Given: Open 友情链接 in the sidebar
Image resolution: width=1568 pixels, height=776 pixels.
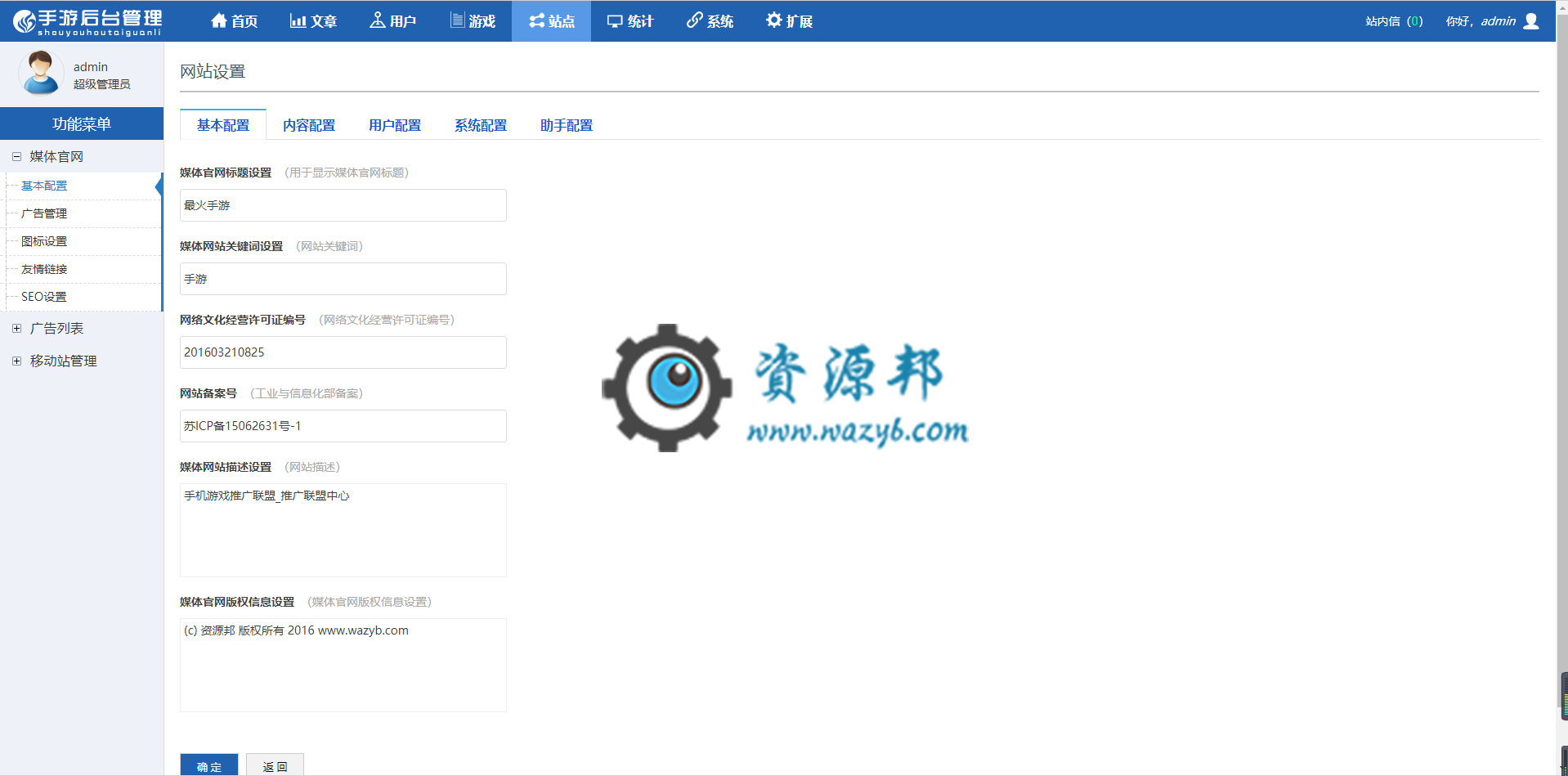Looking at the screenshot, I should [x=44, y=269].
